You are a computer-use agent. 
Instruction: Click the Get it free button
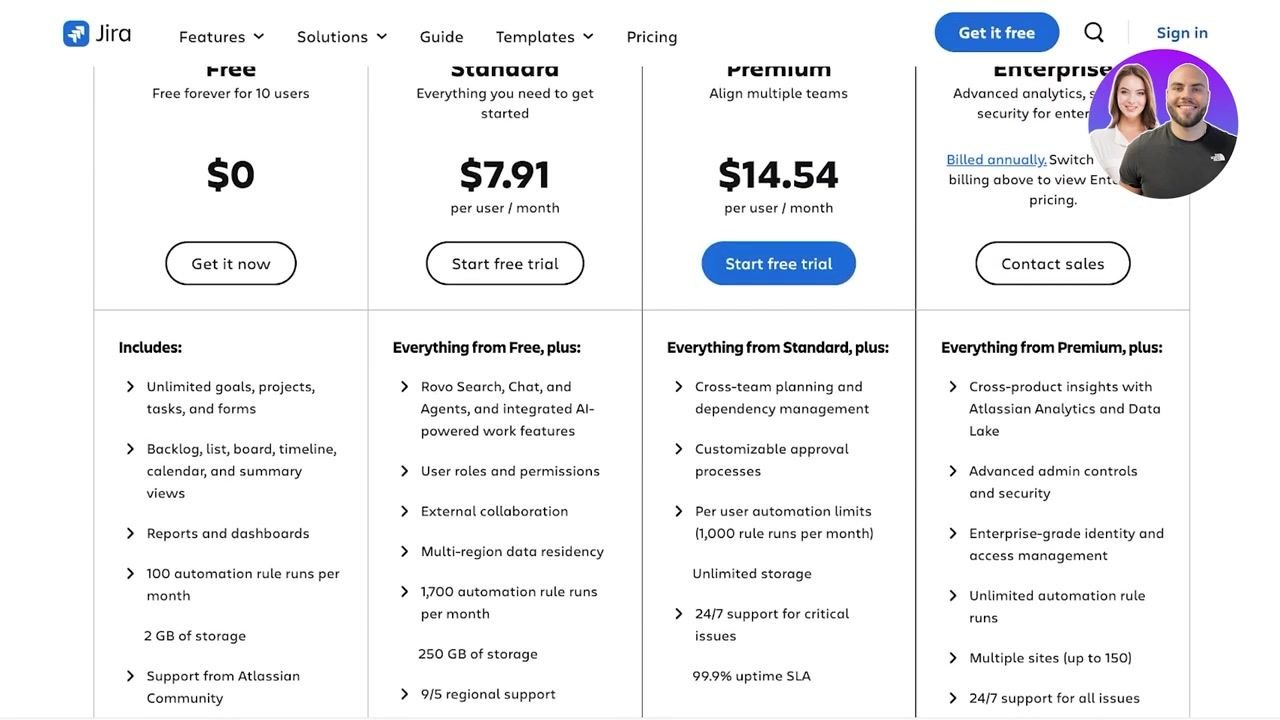tap(997, 32)
